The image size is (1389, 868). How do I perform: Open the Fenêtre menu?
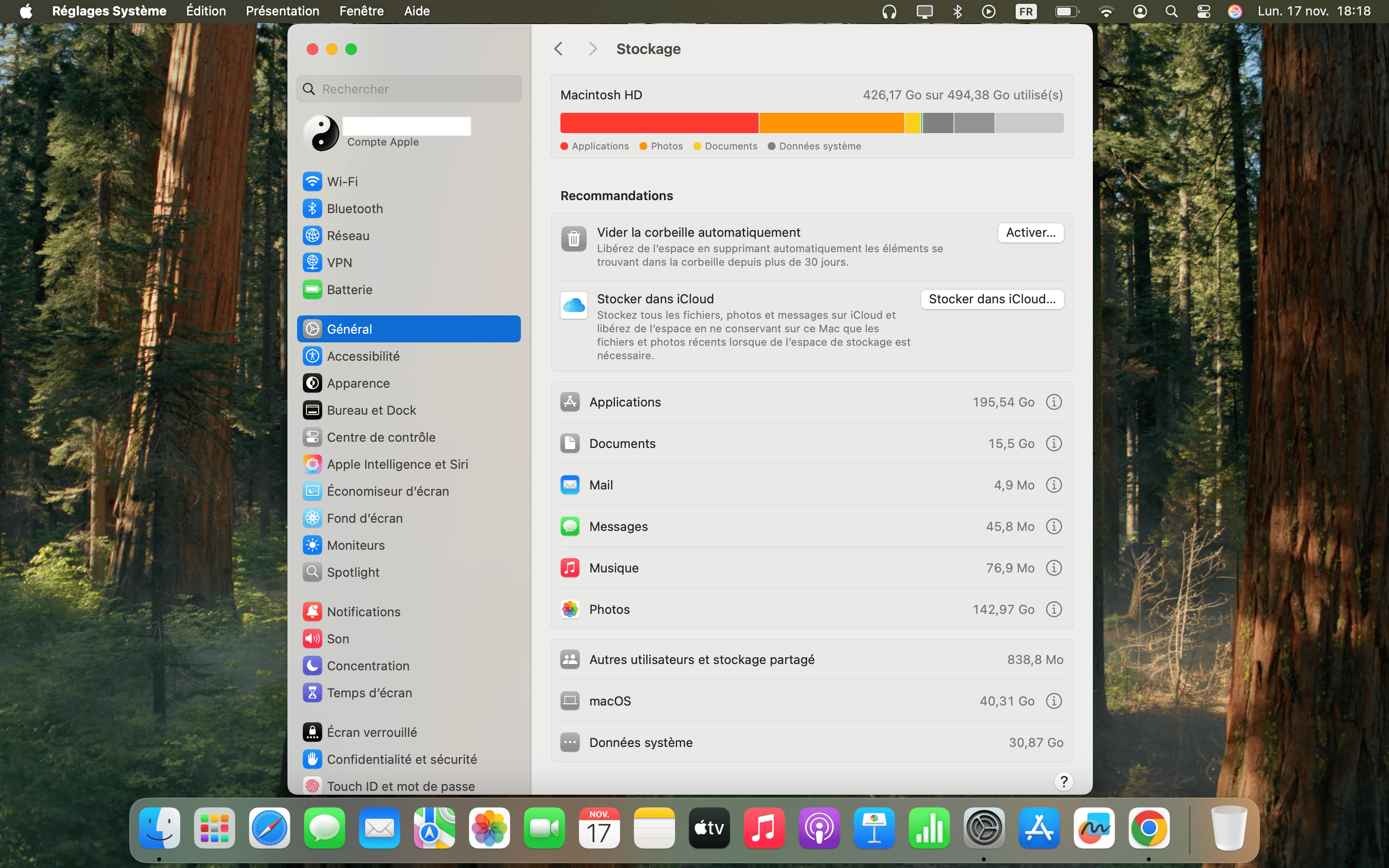point(361,12)
